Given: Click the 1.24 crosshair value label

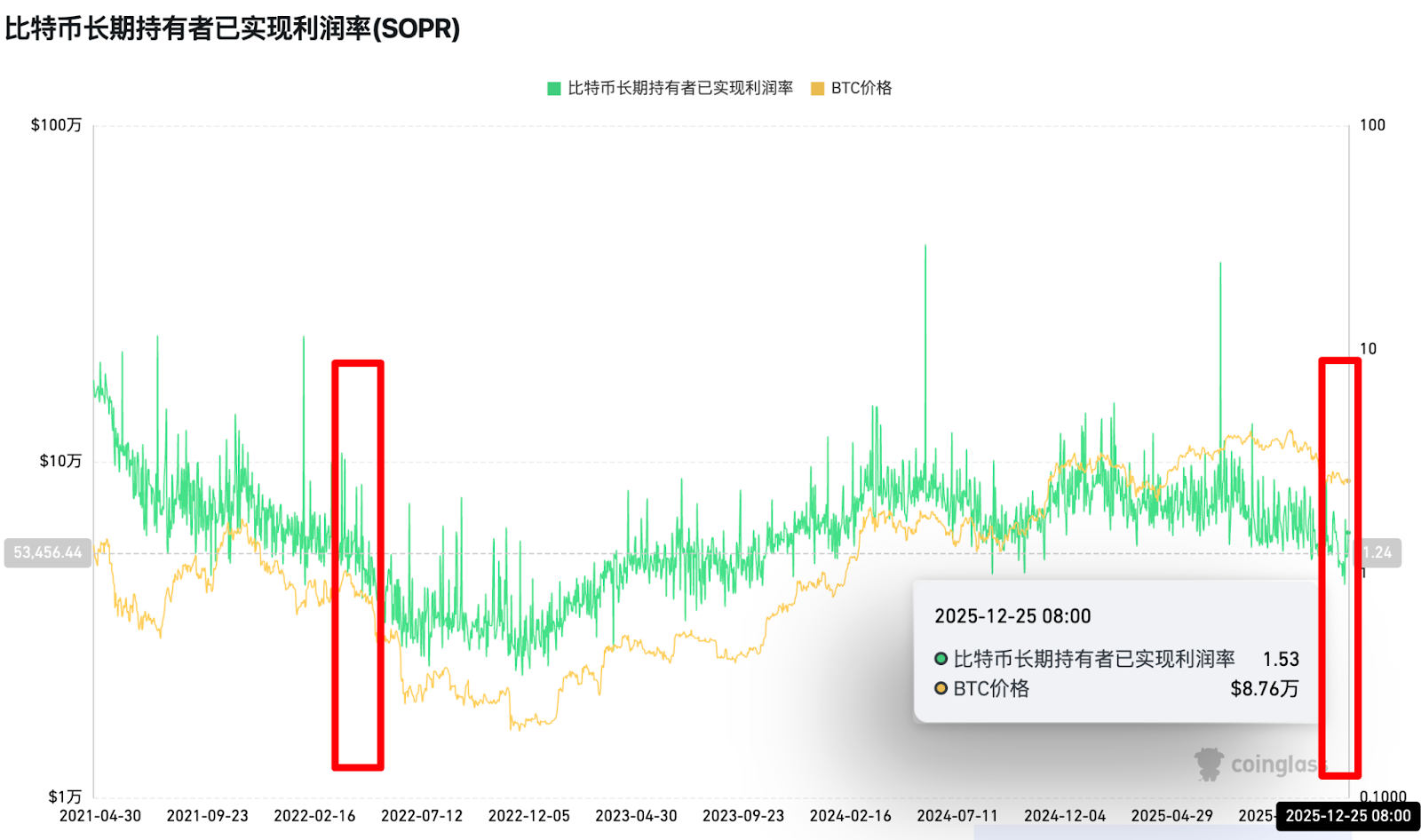Looking at the screenshot, I should coord(1378,552).
